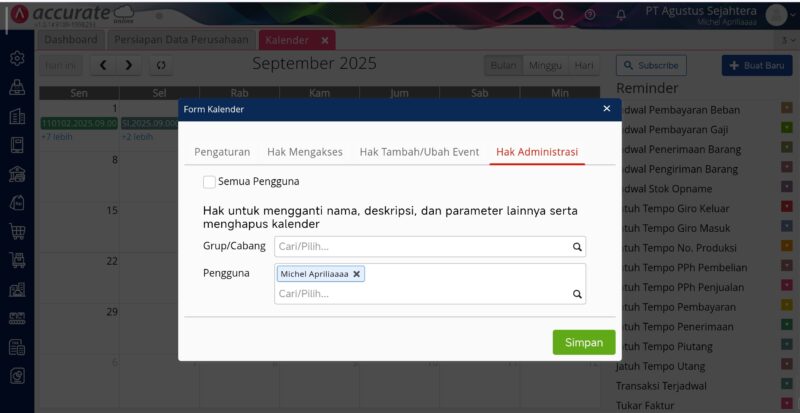Toggle the Jadwal Pembayaran Gaji reminder checkbox
Viewport: 800px width, 413px height.
coord(786,128)
